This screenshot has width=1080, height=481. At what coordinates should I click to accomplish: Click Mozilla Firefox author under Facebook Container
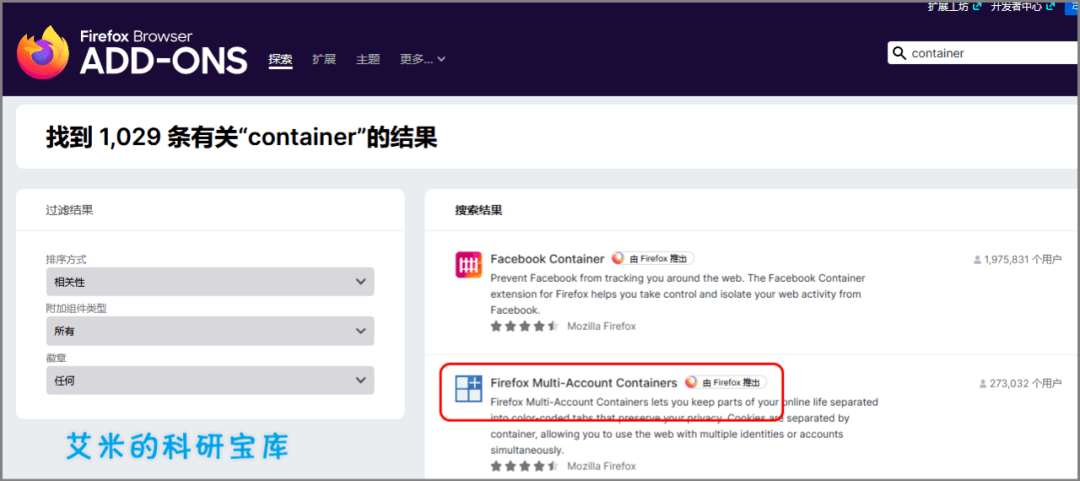601,326
